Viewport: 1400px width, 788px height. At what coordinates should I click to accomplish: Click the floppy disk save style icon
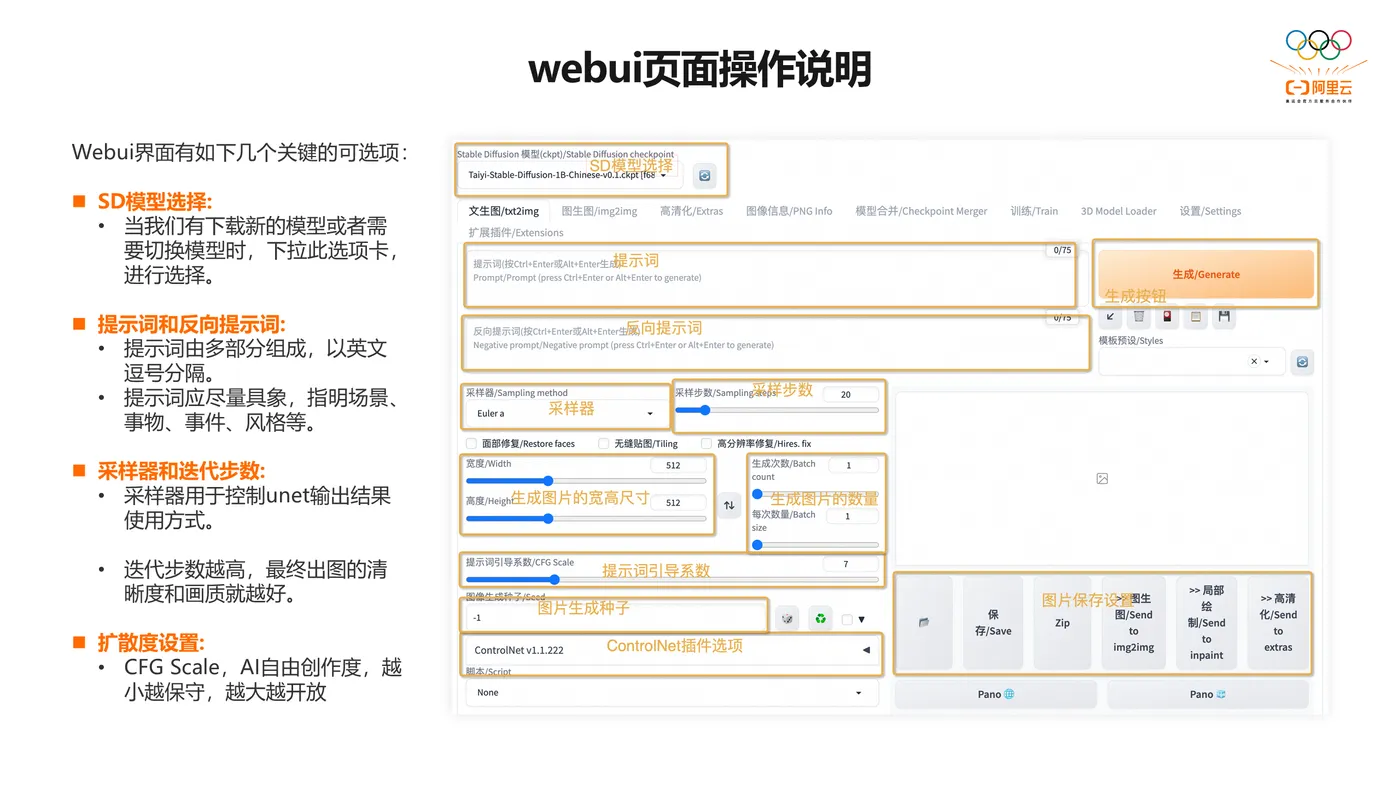1224,317
